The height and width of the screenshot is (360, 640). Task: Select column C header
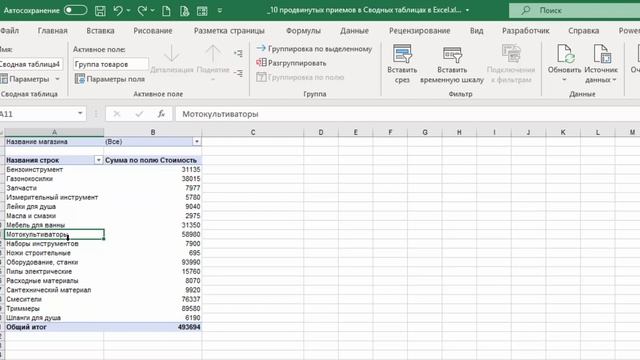click(x=253, y=132)
